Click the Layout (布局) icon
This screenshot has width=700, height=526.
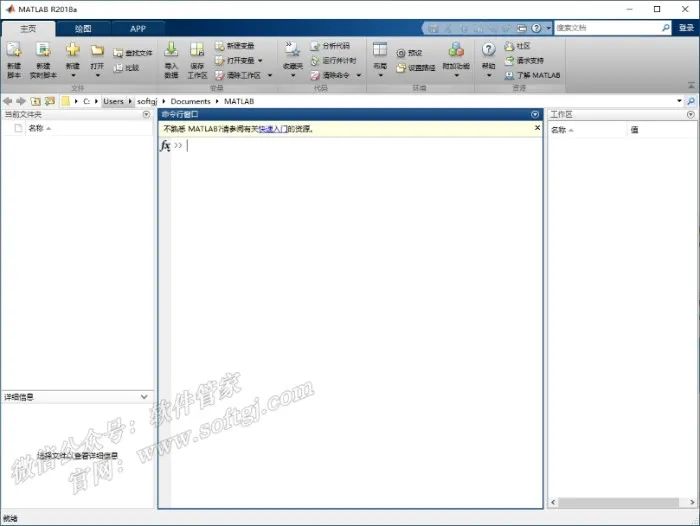click(380, 50)
